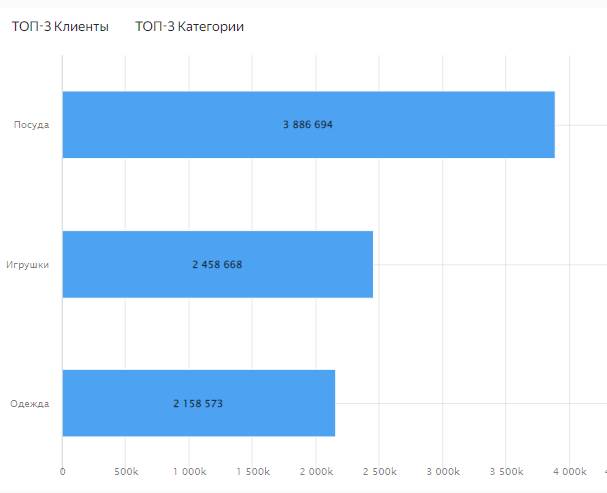Click the 2 000k axis tick label
607x493 pixels.
point(316,470)
